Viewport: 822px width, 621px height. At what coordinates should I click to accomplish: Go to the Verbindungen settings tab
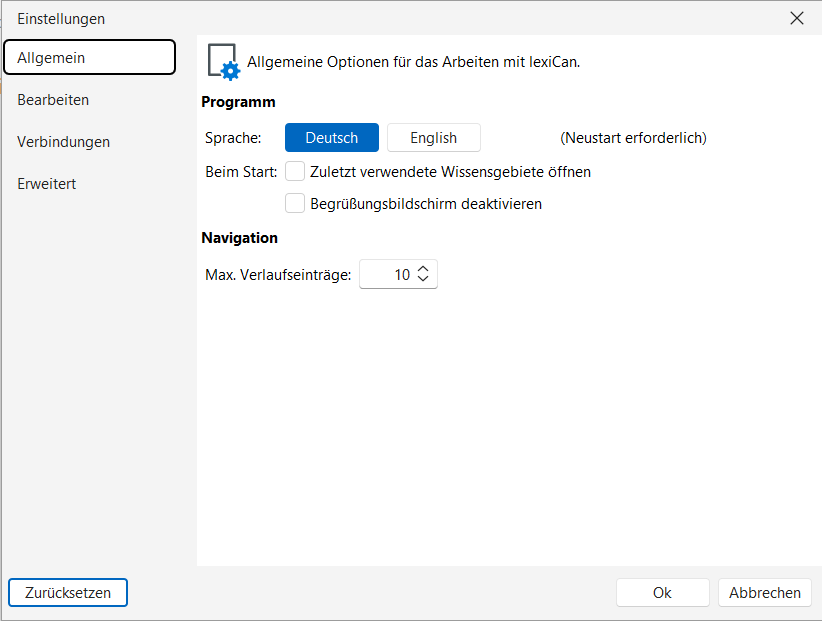pos(63,142)
